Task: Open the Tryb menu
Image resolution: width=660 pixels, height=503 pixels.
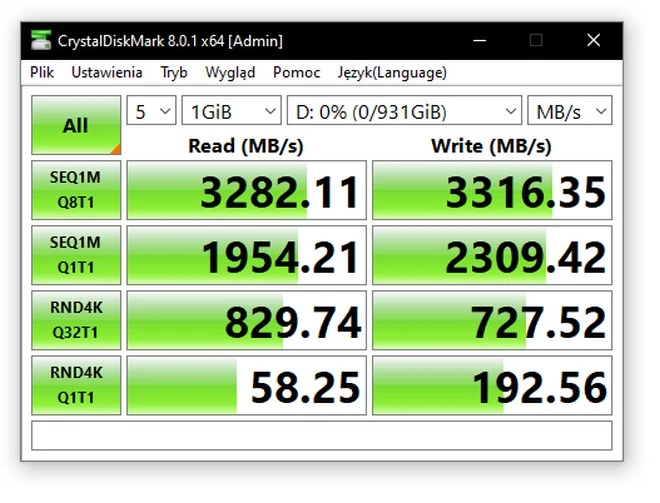Action: tap(174, 72)
